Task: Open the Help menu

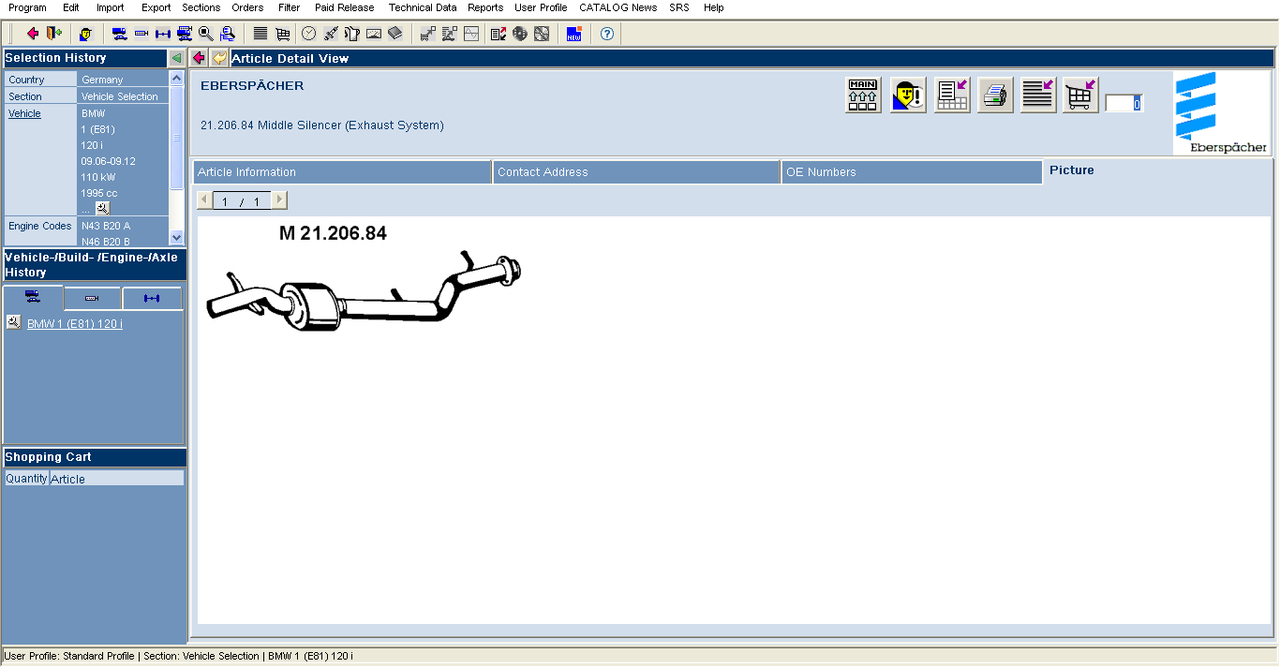Action: [x=714, y=7]
